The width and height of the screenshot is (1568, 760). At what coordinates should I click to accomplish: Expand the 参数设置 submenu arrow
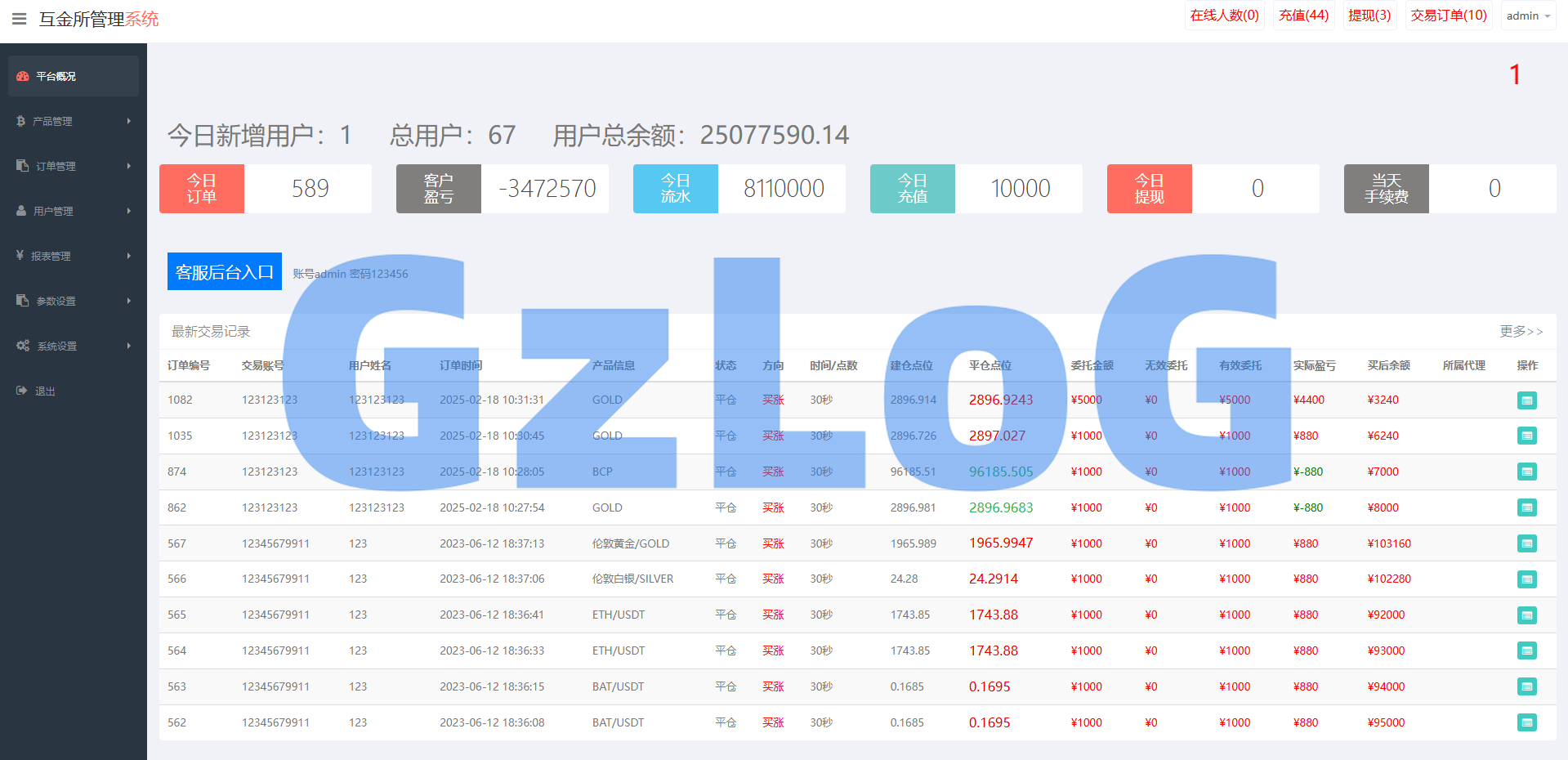pyautogui.click(x=128, y=301)
